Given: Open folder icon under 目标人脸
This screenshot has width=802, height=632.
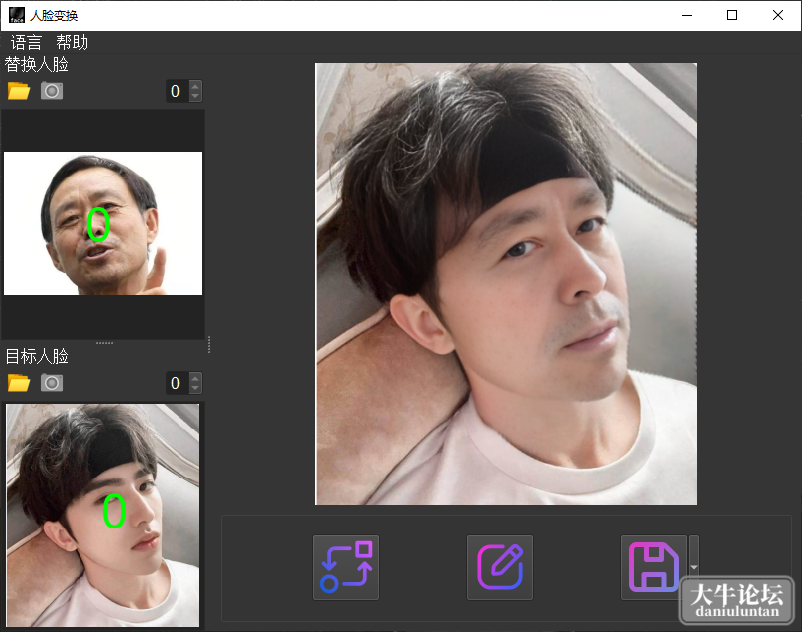Looking at the screenshot, I should click(19, 383).
